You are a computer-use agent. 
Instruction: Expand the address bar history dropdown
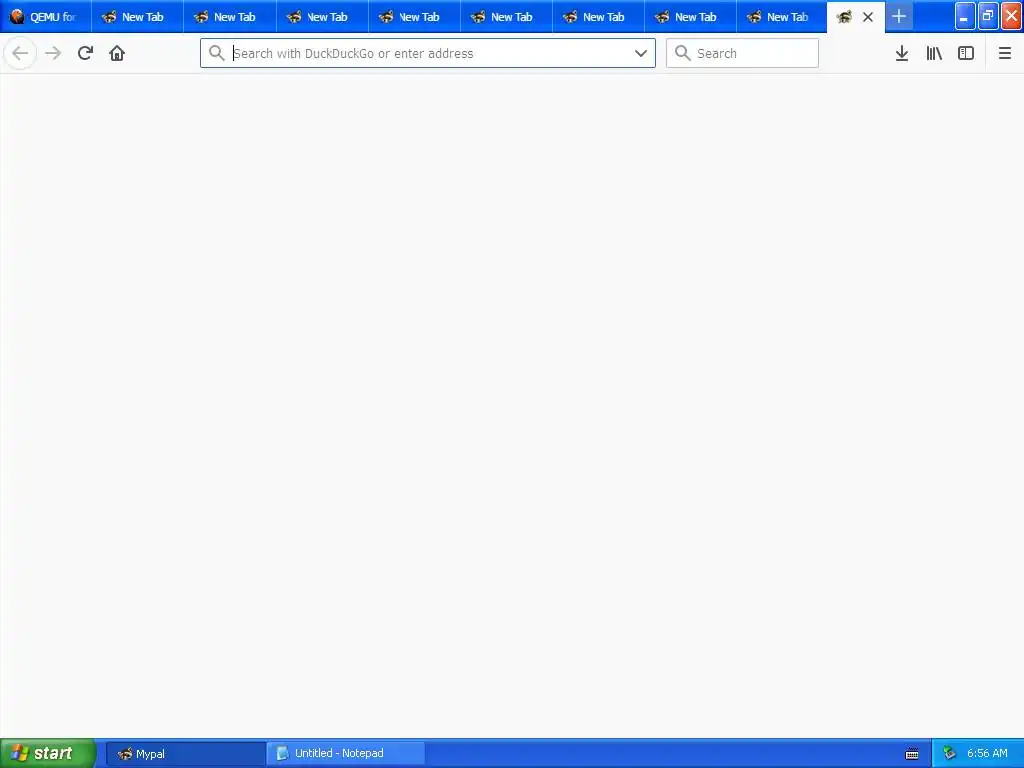[641, 53]
